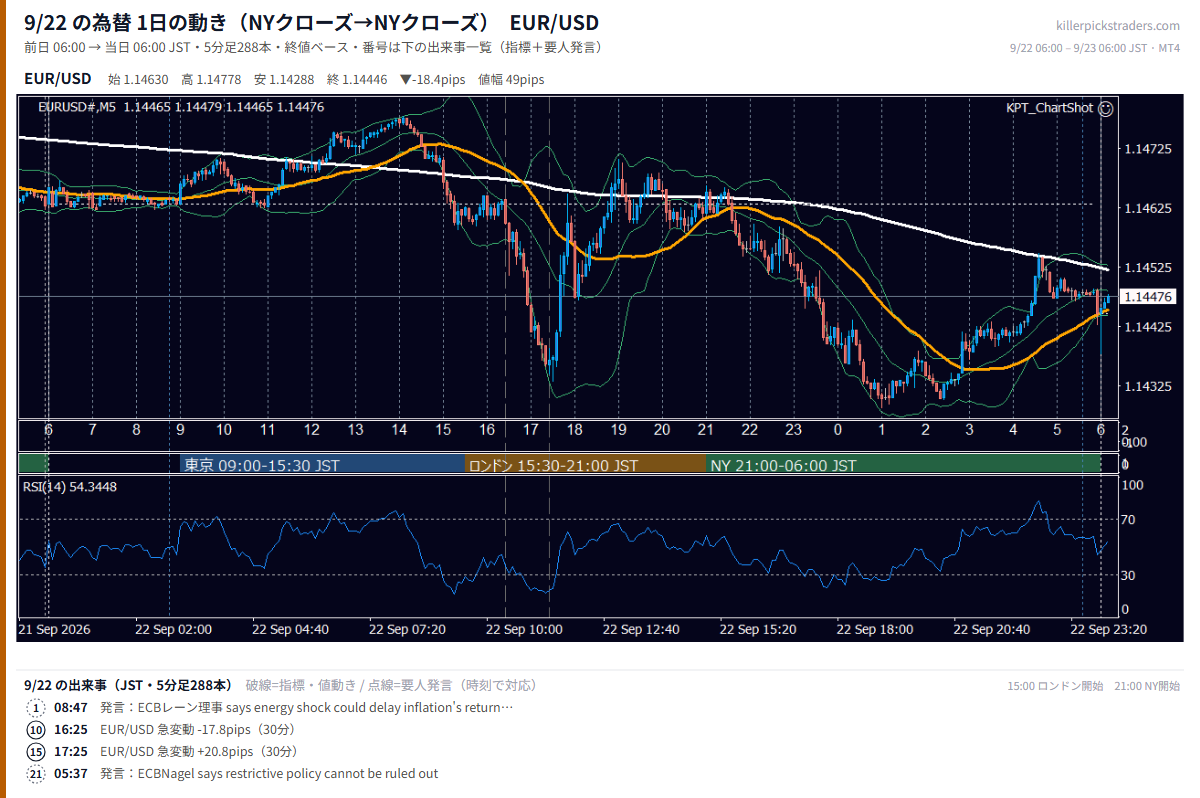Click the smiley face icon beside KPT_ChartShot
Screen dimensions: 1200x798
pos(1105,108)
